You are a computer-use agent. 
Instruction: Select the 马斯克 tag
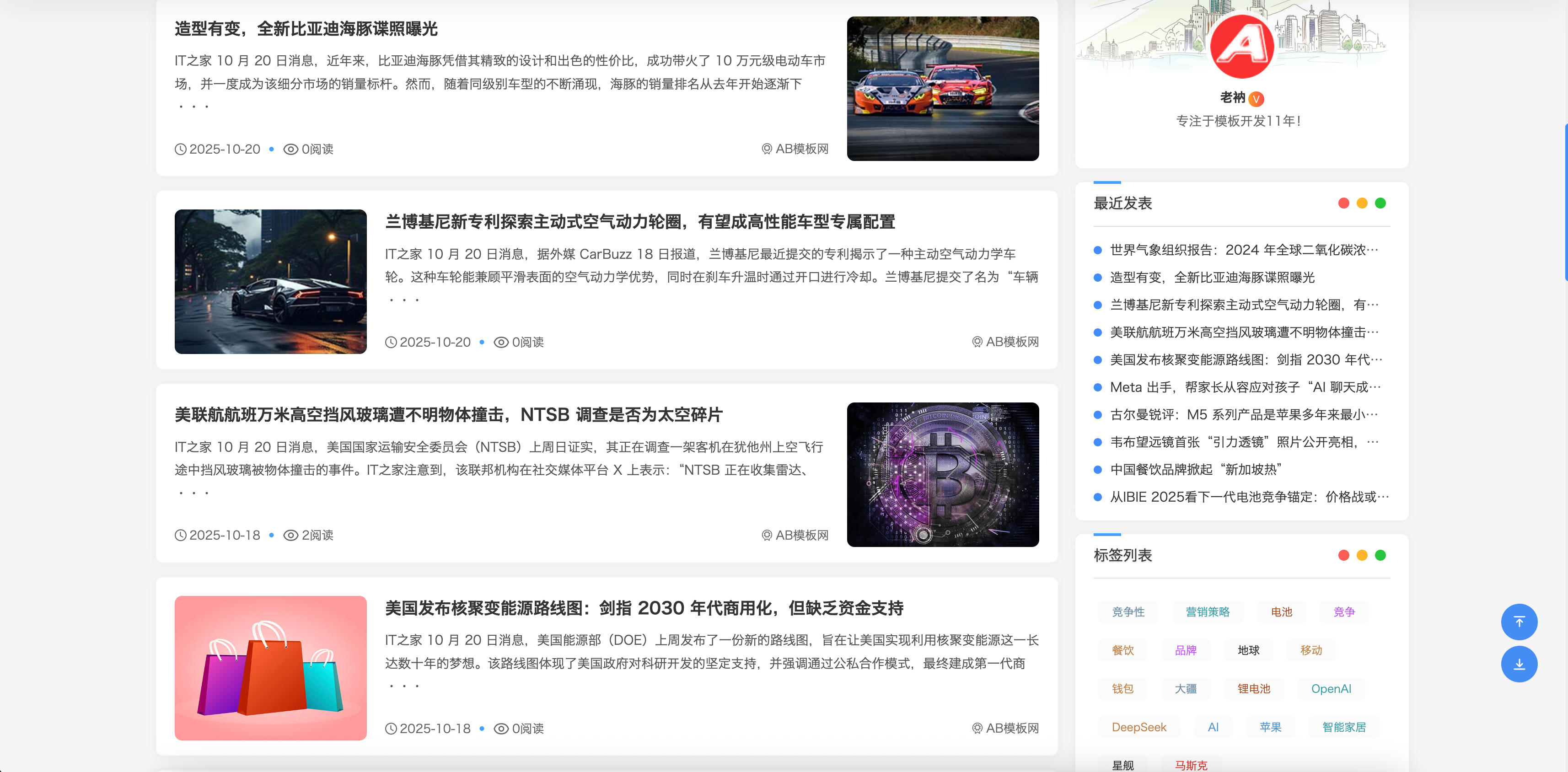pyautogui.click(x=1191, y=765)
